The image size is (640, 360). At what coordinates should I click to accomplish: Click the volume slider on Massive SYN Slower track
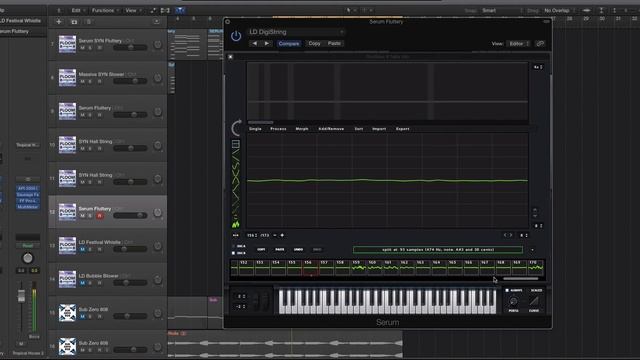(130, 81)
